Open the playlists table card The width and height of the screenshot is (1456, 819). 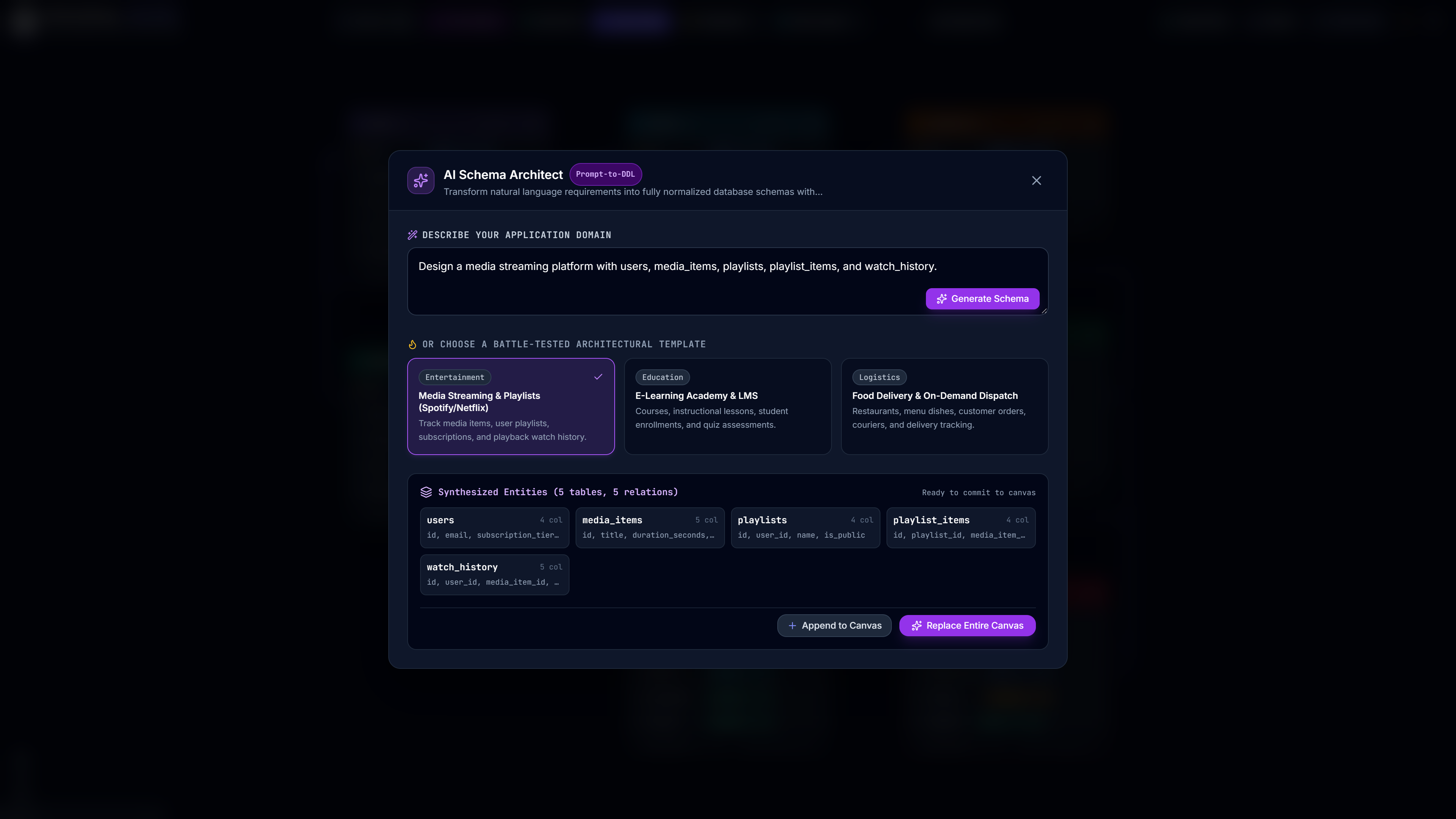805,527
